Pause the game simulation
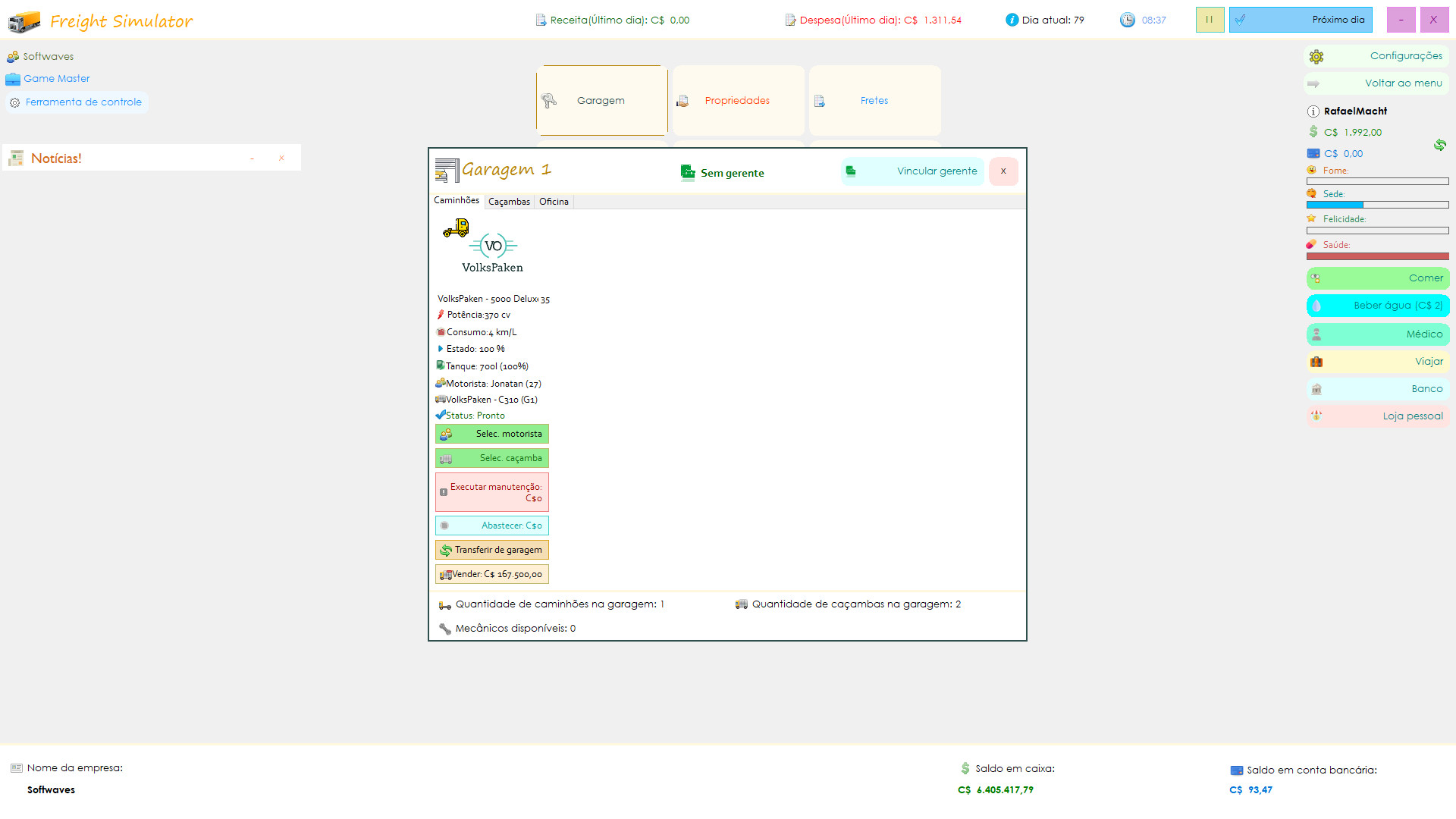The width and height of the screenshot is (1456, 819). pyautogui.click(x=1210, y=20)
